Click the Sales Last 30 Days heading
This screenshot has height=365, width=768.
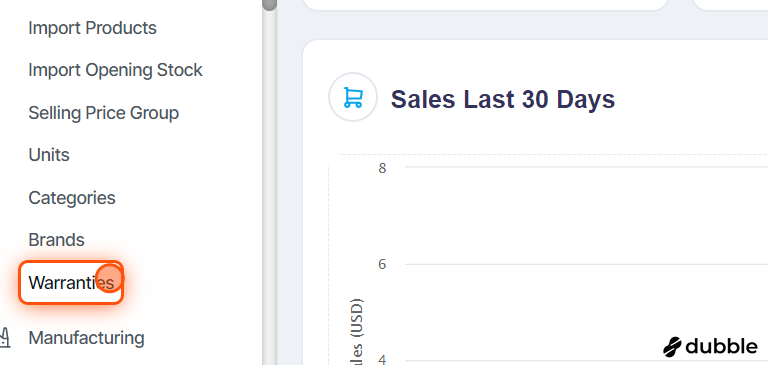click(x=503, y=99)
